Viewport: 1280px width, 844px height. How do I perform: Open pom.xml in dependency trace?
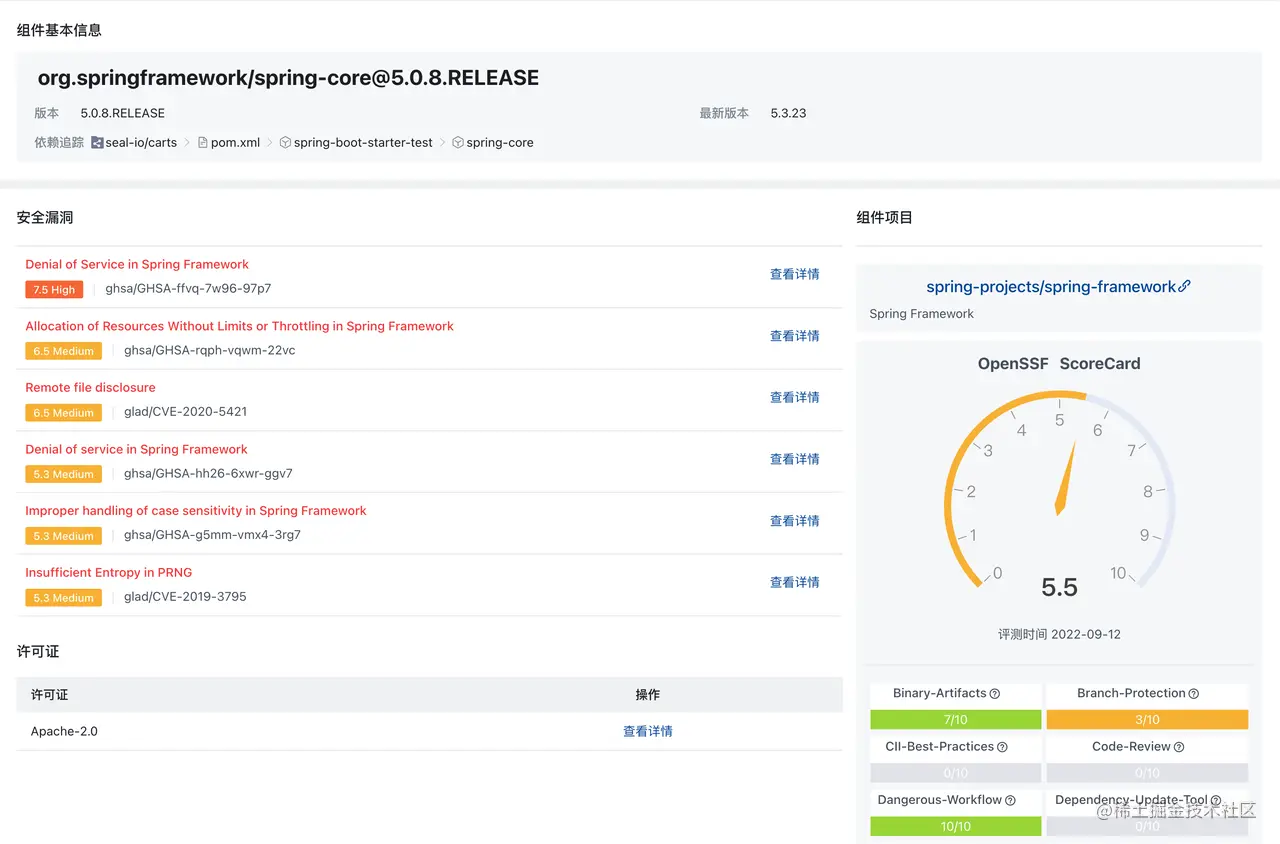click(235, 143)
